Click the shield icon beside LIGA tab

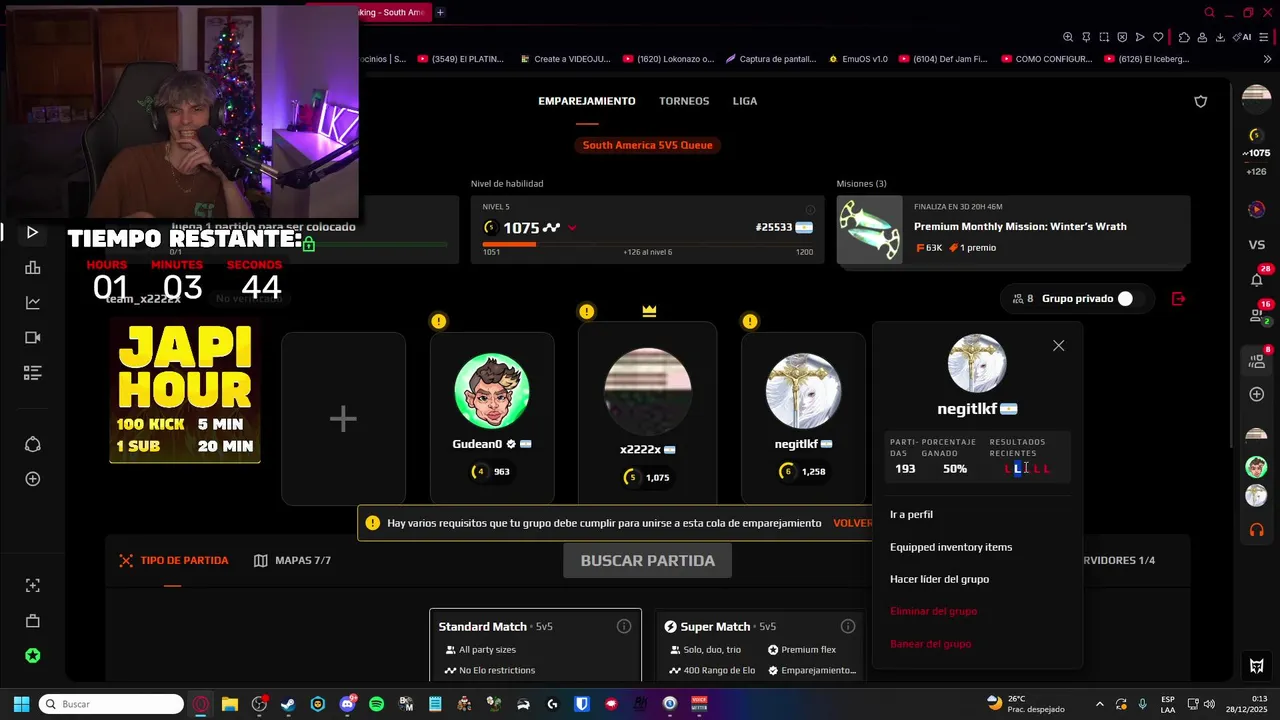click(1201, 101)
